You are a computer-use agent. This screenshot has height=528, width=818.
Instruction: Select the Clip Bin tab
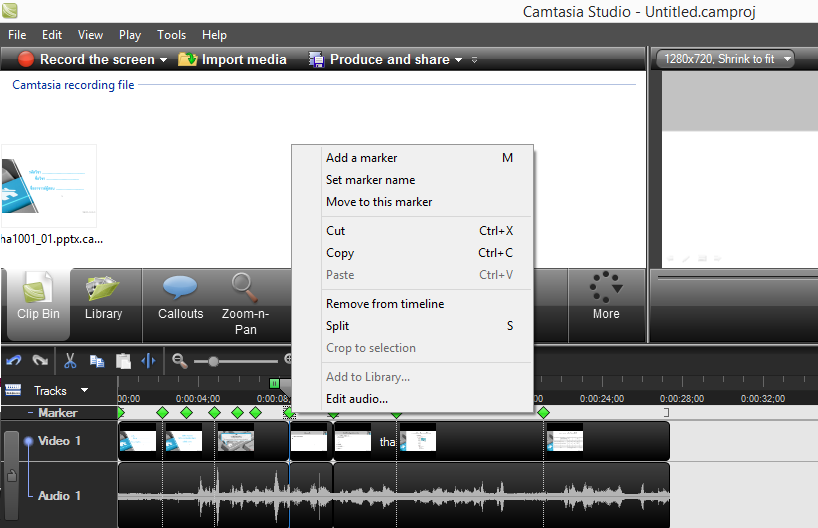(x=38, y=298)
